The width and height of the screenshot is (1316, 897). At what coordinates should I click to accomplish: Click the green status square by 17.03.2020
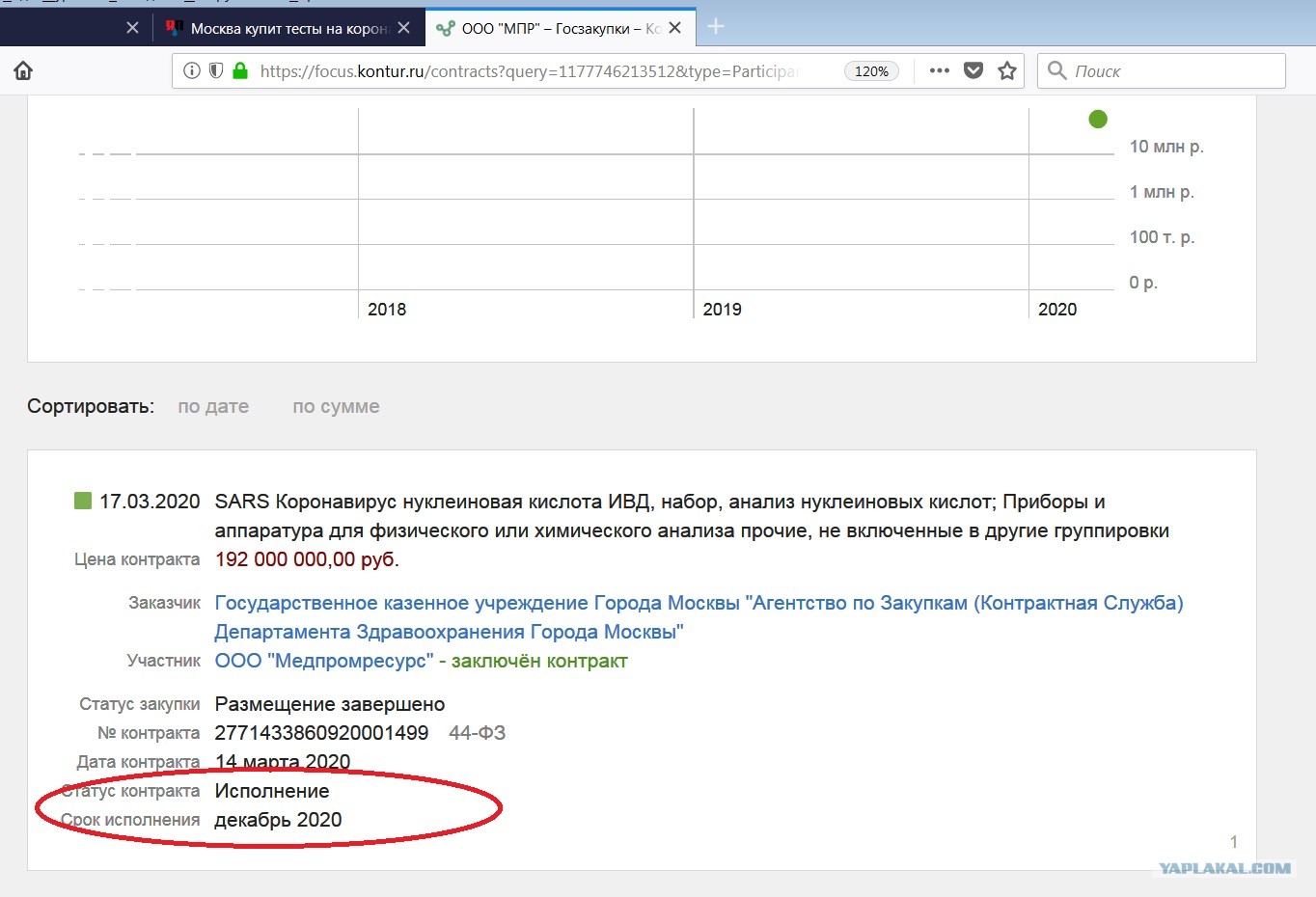click(83, 501)
